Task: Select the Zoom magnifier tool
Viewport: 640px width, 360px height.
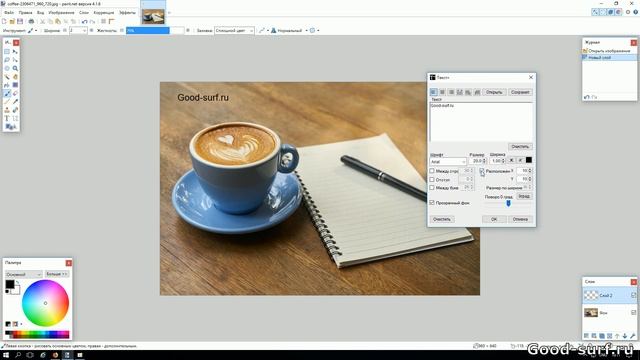Action: (15, 68)
